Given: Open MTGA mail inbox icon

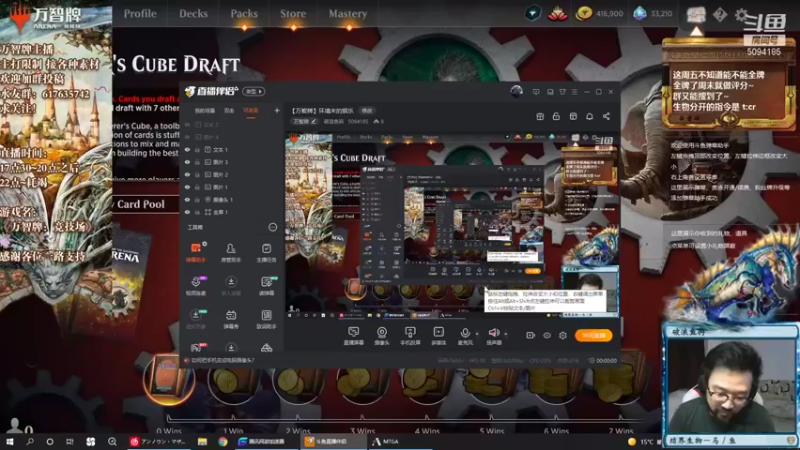Looking at the screenshot, I should coord(696,14).
